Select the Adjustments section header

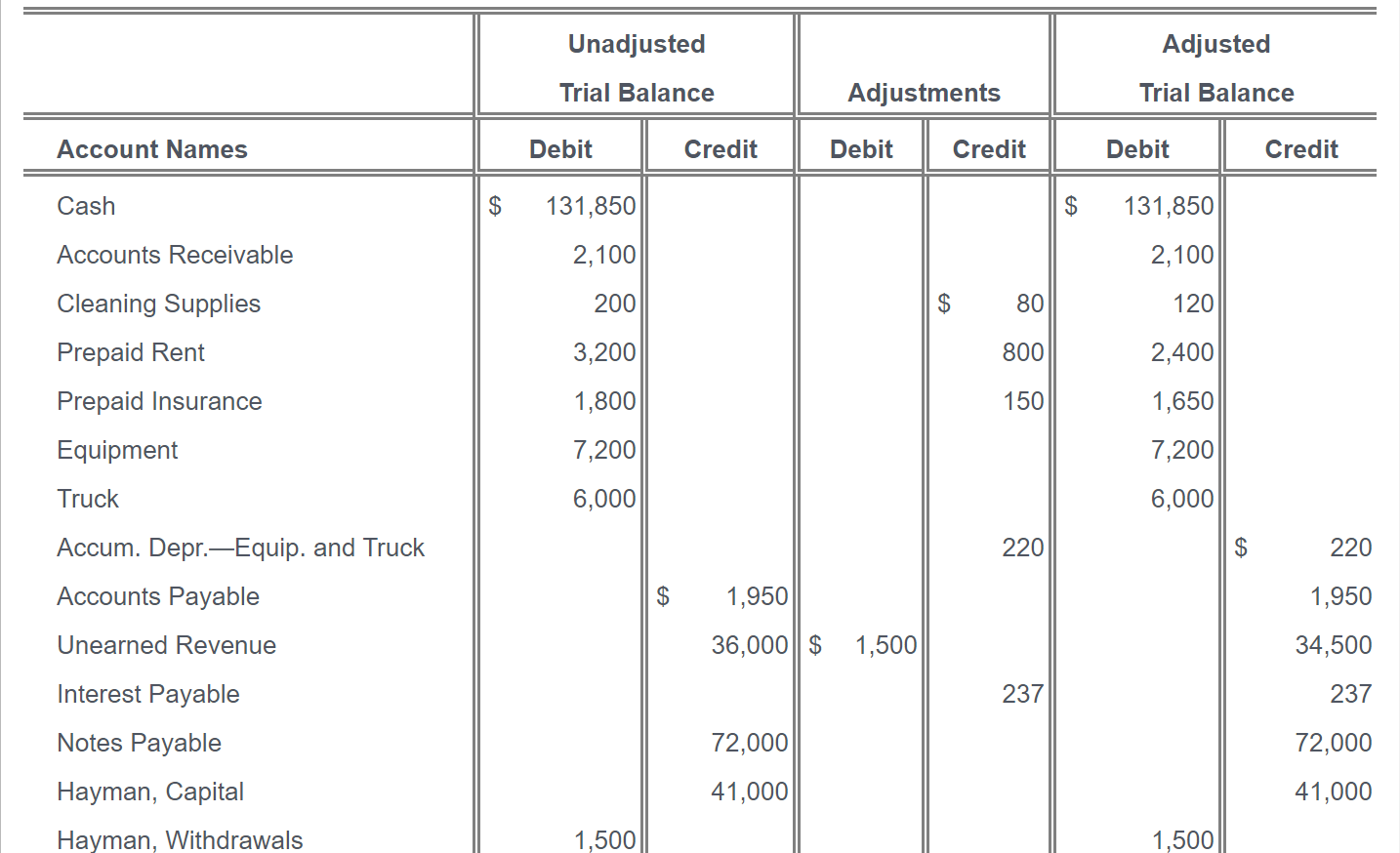coord(924,93)
